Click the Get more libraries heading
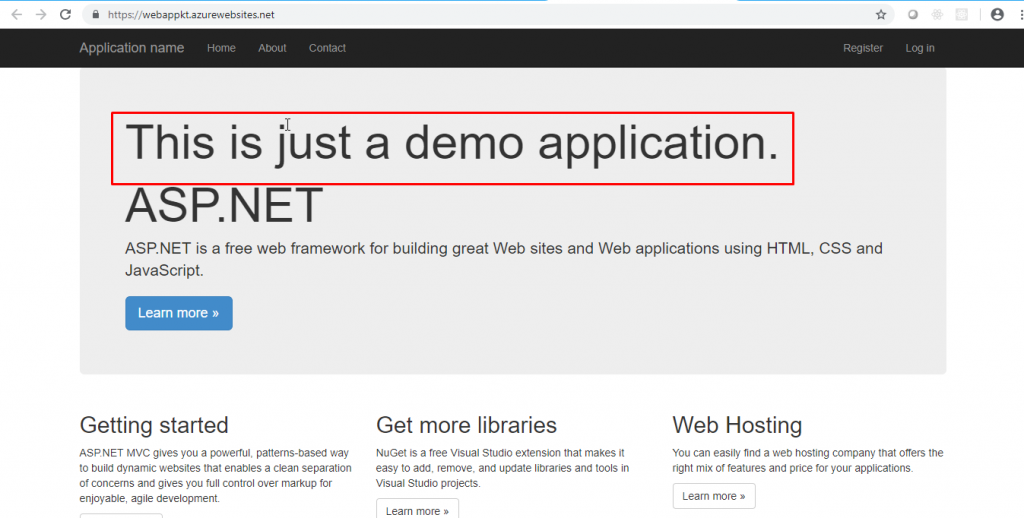This screenshot has width=1024, height=518. (x=466, y=425)
